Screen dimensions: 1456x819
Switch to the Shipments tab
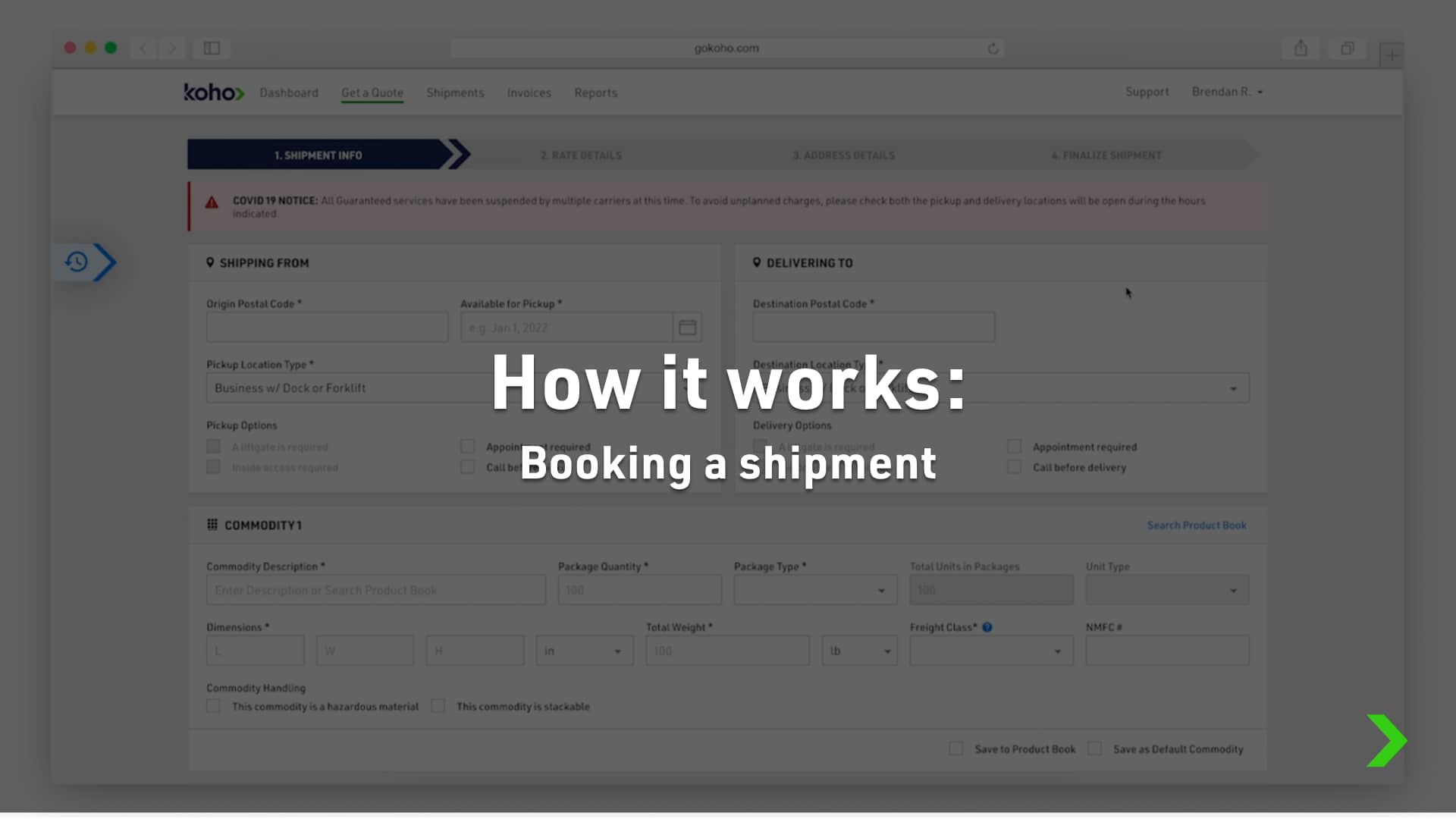[454, 93]
